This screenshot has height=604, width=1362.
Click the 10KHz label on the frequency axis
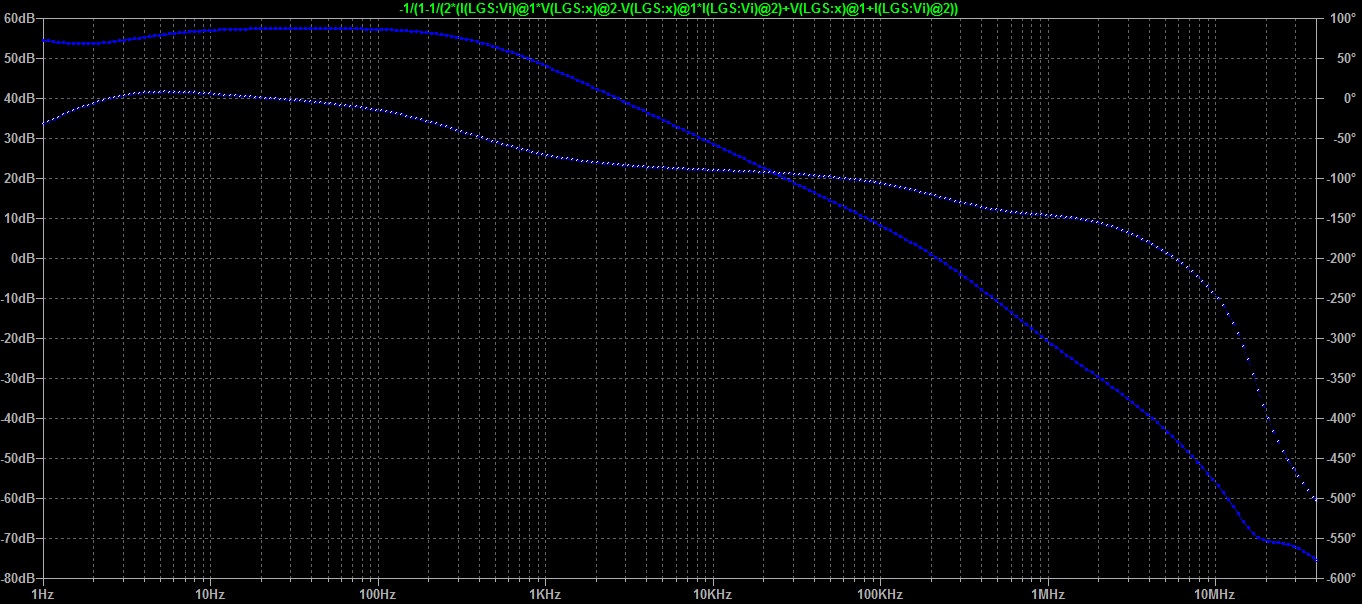(712, 594)
